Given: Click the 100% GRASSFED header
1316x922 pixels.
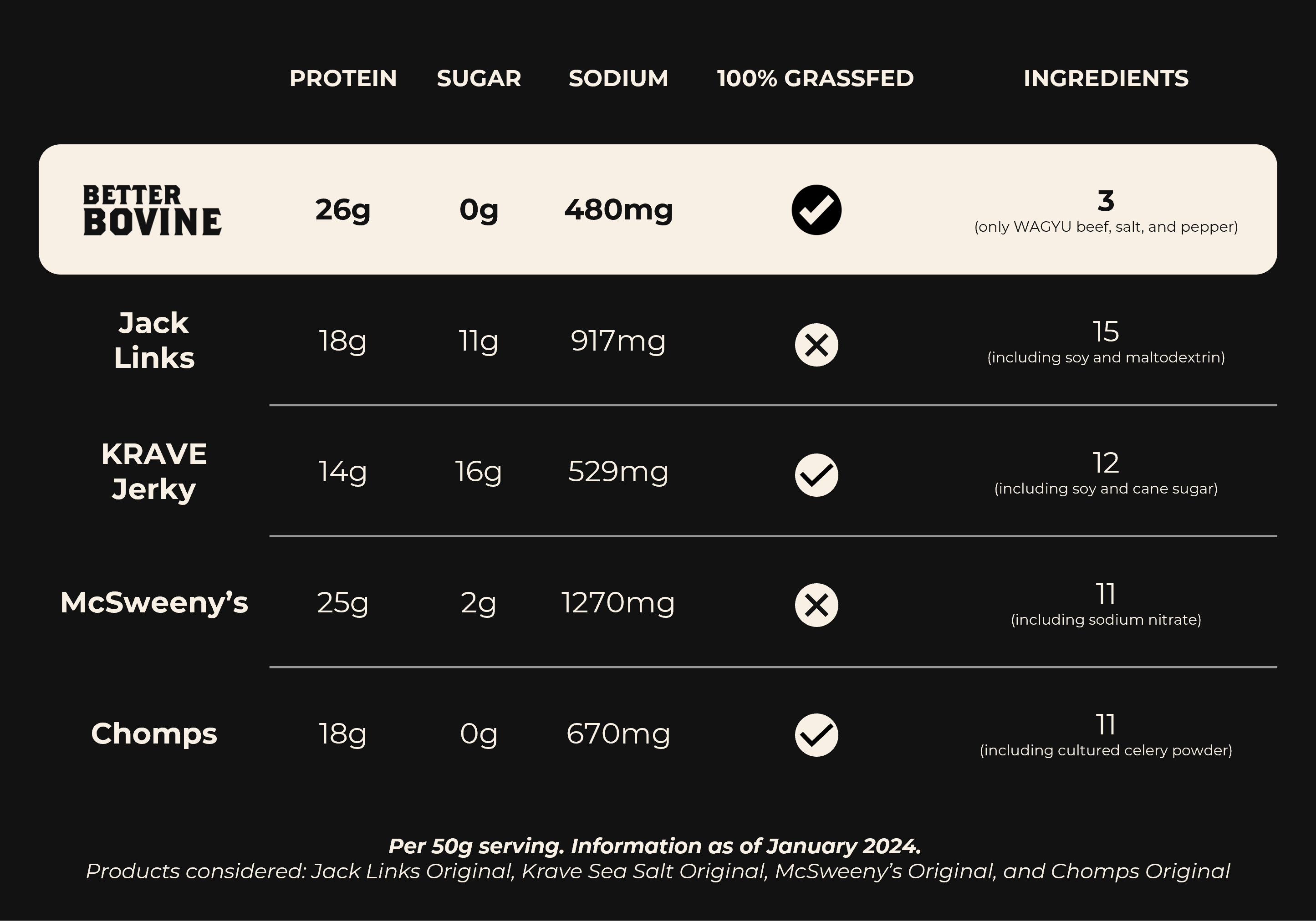Looking at the screenshot, I should click(x=815, y=78).
